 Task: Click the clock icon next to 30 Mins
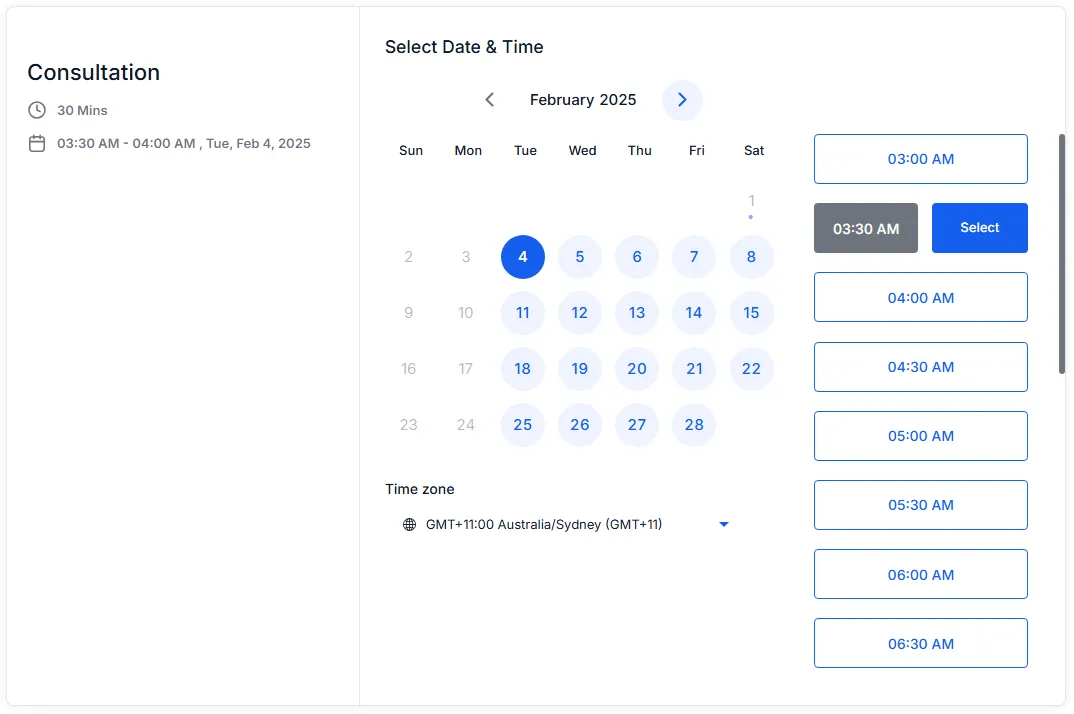[x=37, y=110]
